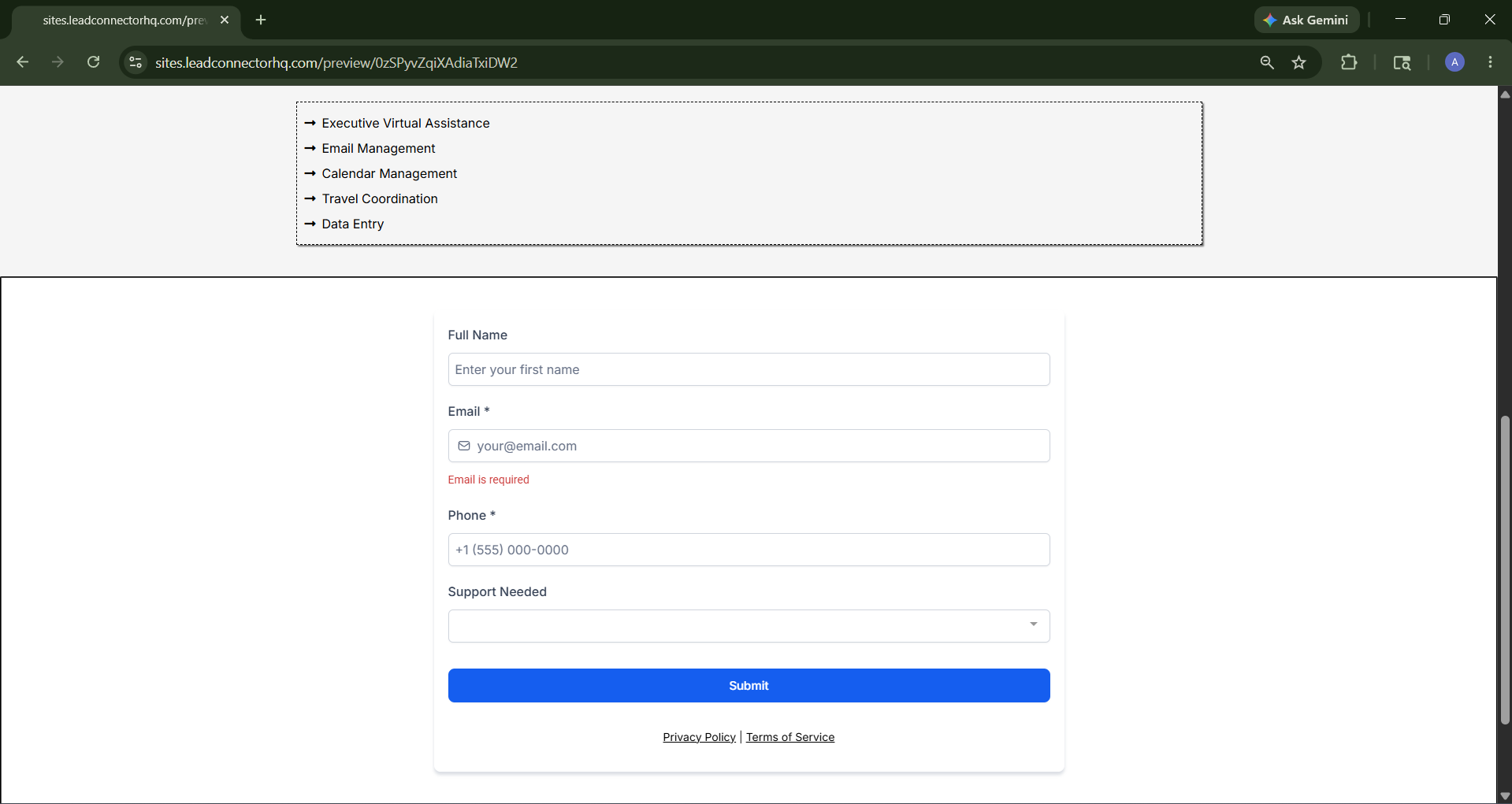Image resolution: width=1512 pixels, height=804 pixels.
Task: Click the scrollbar down arrow
Action: 1505,796
